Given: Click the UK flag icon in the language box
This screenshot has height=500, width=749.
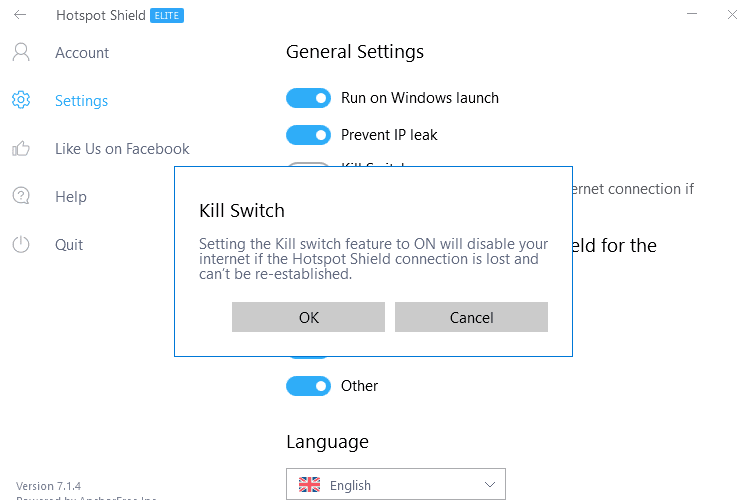Looking at the screenshot, I should [x=310, y=484].
